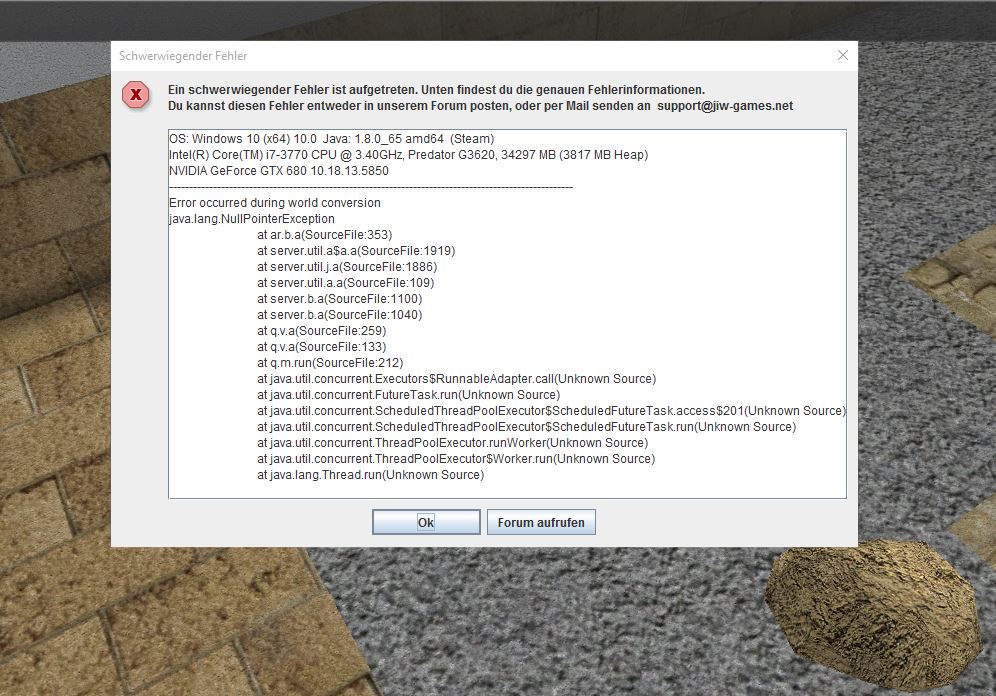The width and height of the screenshot is (996, 696).
Task: Click the Ok button
Action: point(426,522)
